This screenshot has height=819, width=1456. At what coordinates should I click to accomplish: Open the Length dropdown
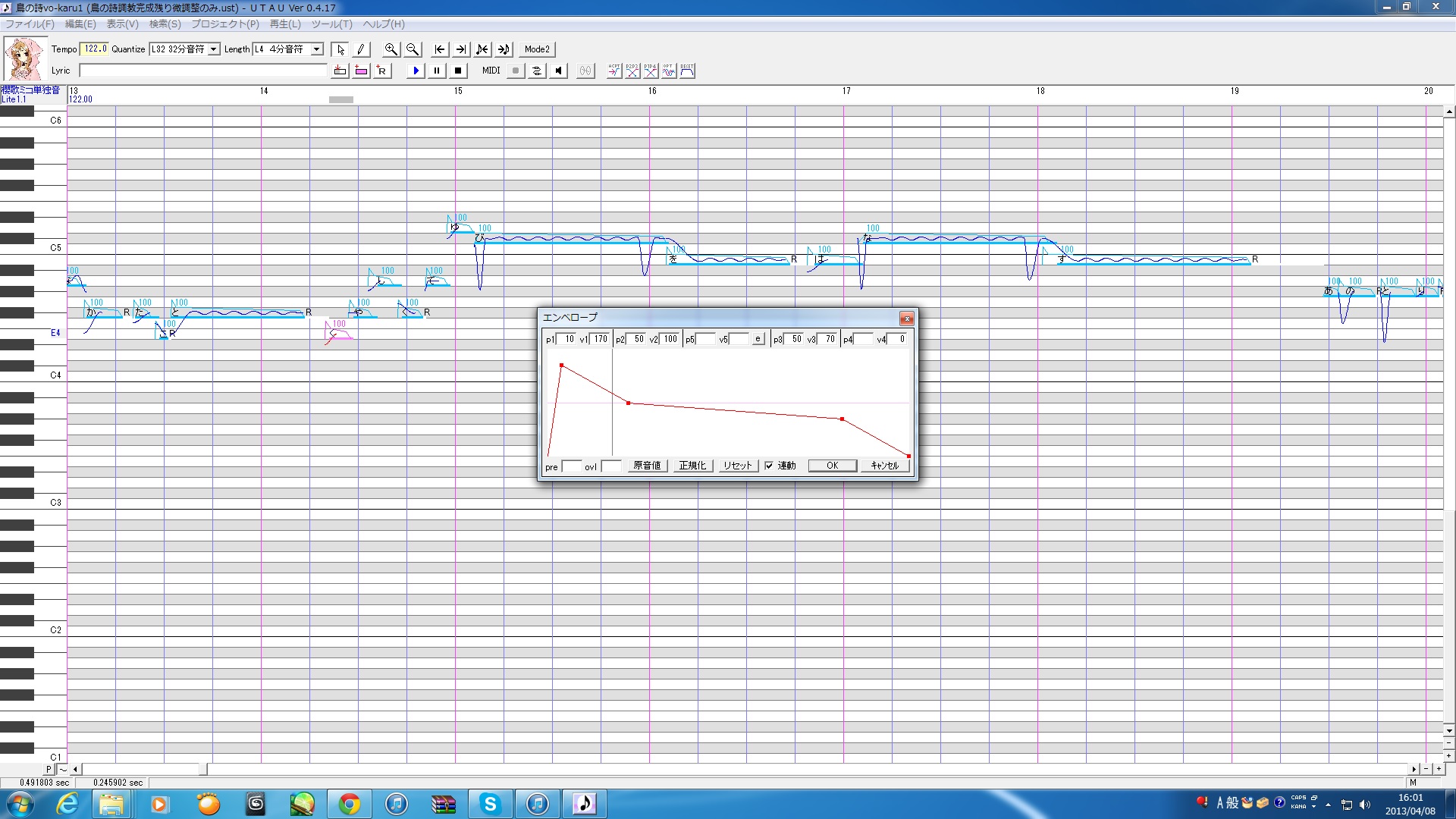click(317, 49)
